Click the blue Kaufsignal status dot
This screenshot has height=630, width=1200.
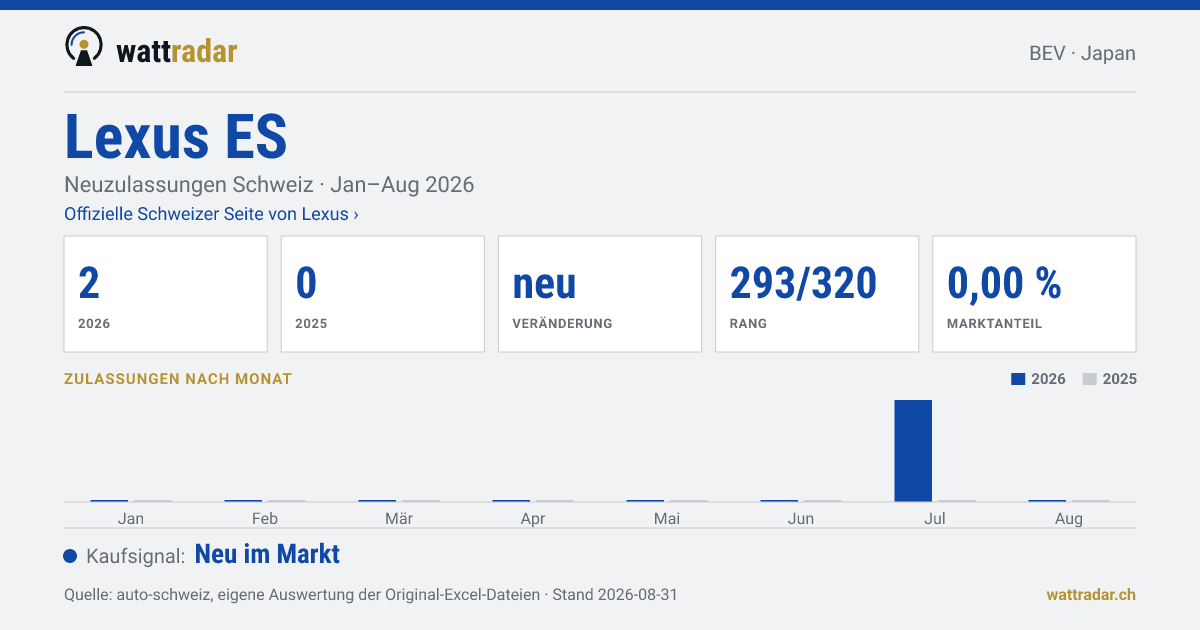click(x=70, y=556)
